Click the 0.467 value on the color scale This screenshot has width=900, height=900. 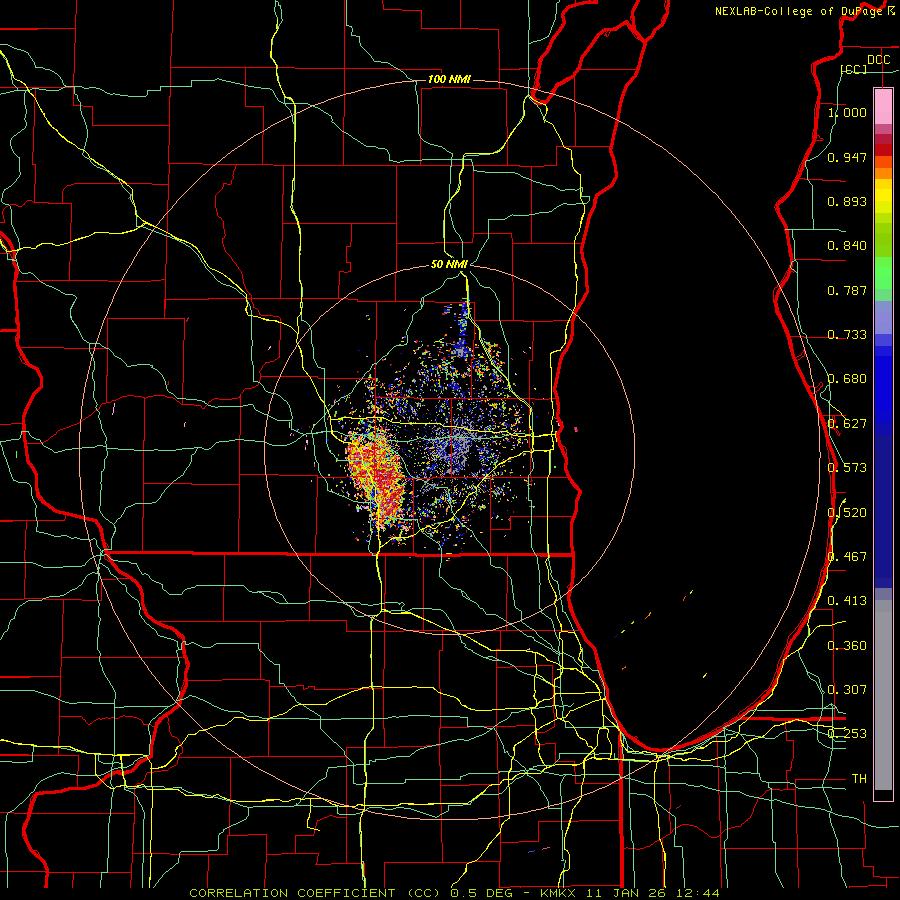coord(847,557)
